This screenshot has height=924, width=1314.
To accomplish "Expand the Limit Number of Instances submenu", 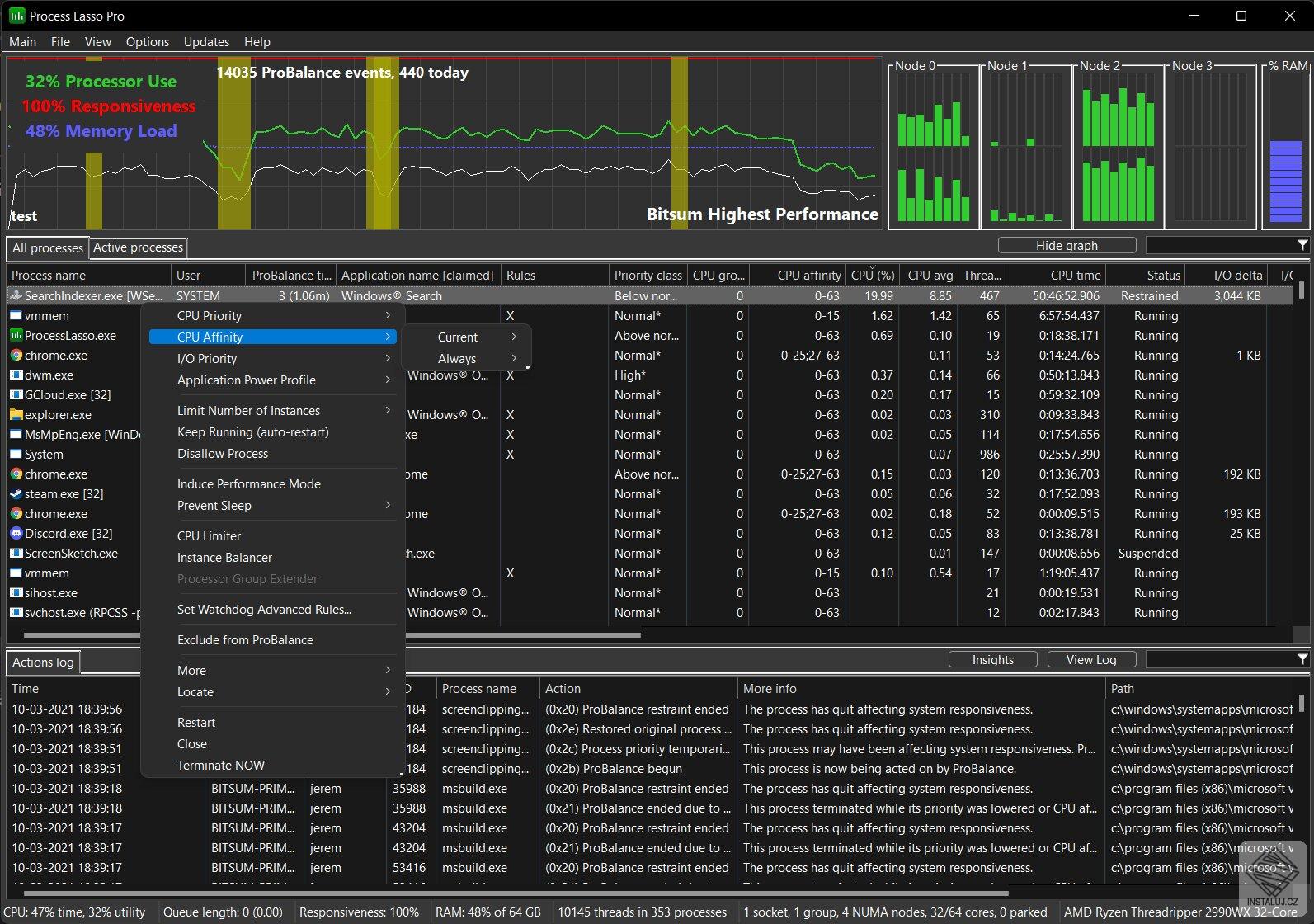I will (273, 410).
